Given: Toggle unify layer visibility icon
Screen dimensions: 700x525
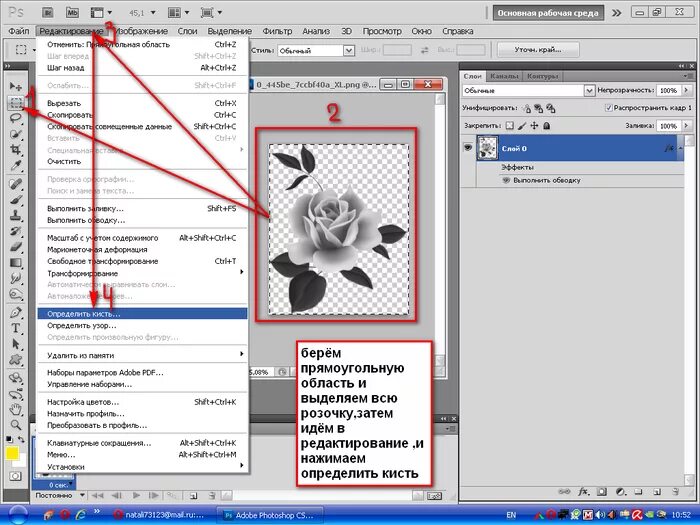Looking at the screenshot, I should pyautogui.click(x=538, y=108).
